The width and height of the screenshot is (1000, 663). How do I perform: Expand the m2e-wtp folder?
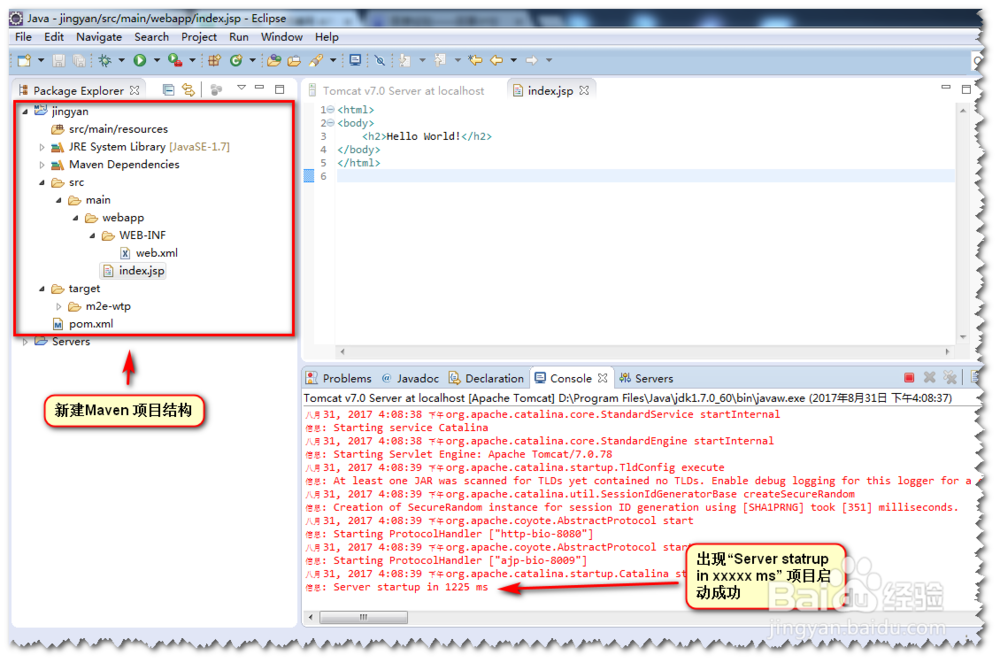point(59,307)
